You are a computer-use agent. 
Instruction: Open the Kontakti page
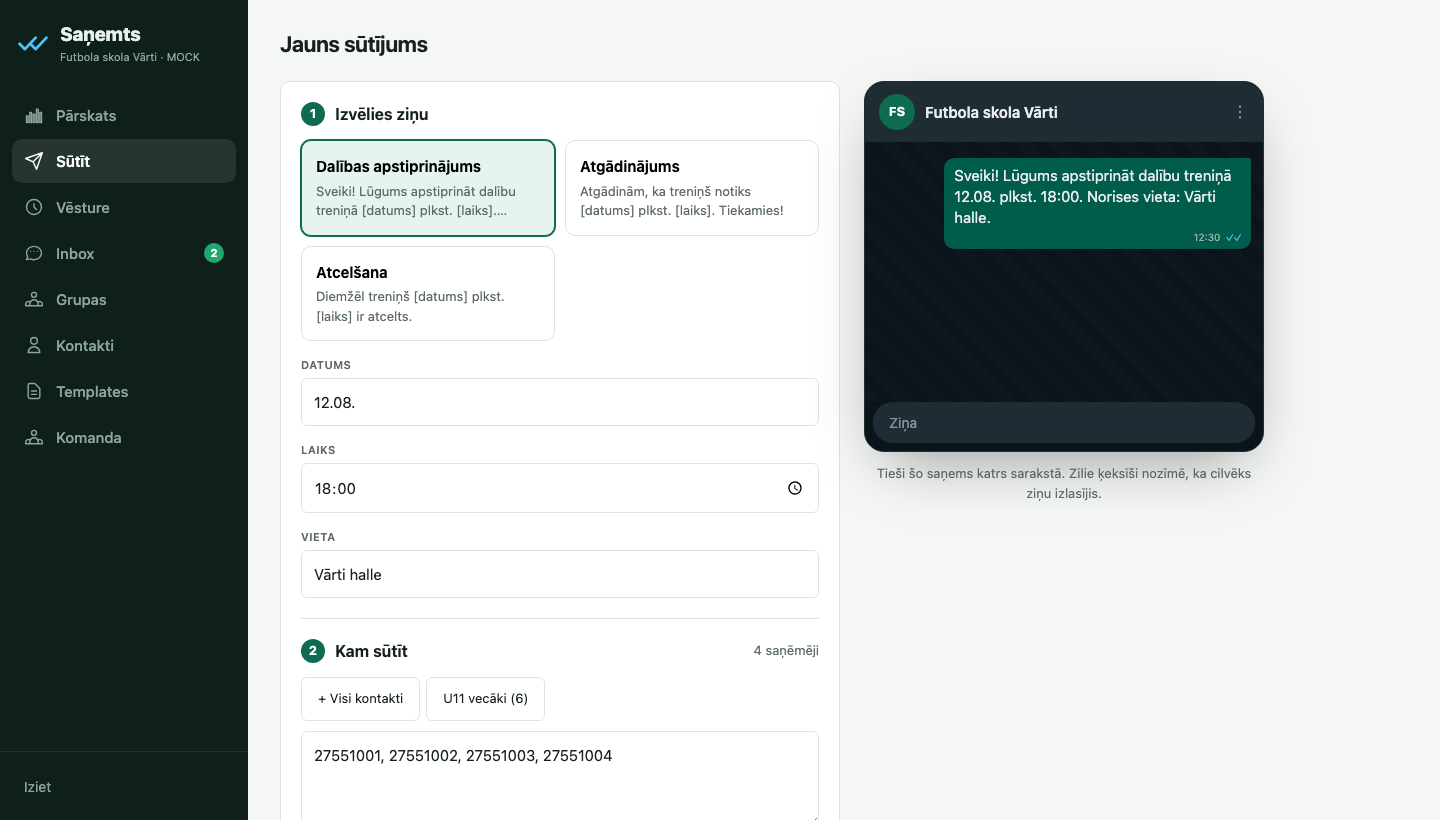click(124, 346)
